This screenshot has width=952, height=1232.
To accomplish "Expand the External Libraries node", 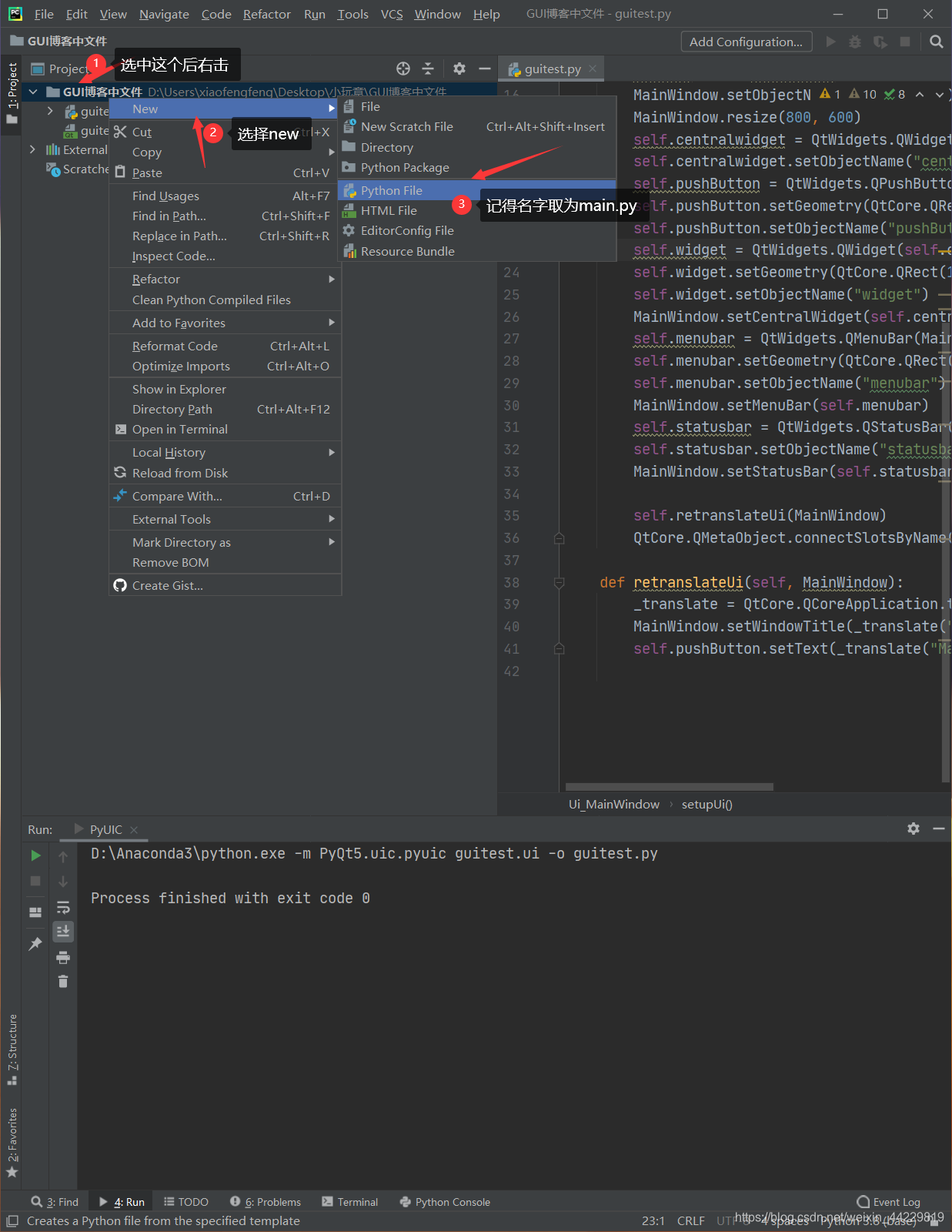I will click(32, 149).
